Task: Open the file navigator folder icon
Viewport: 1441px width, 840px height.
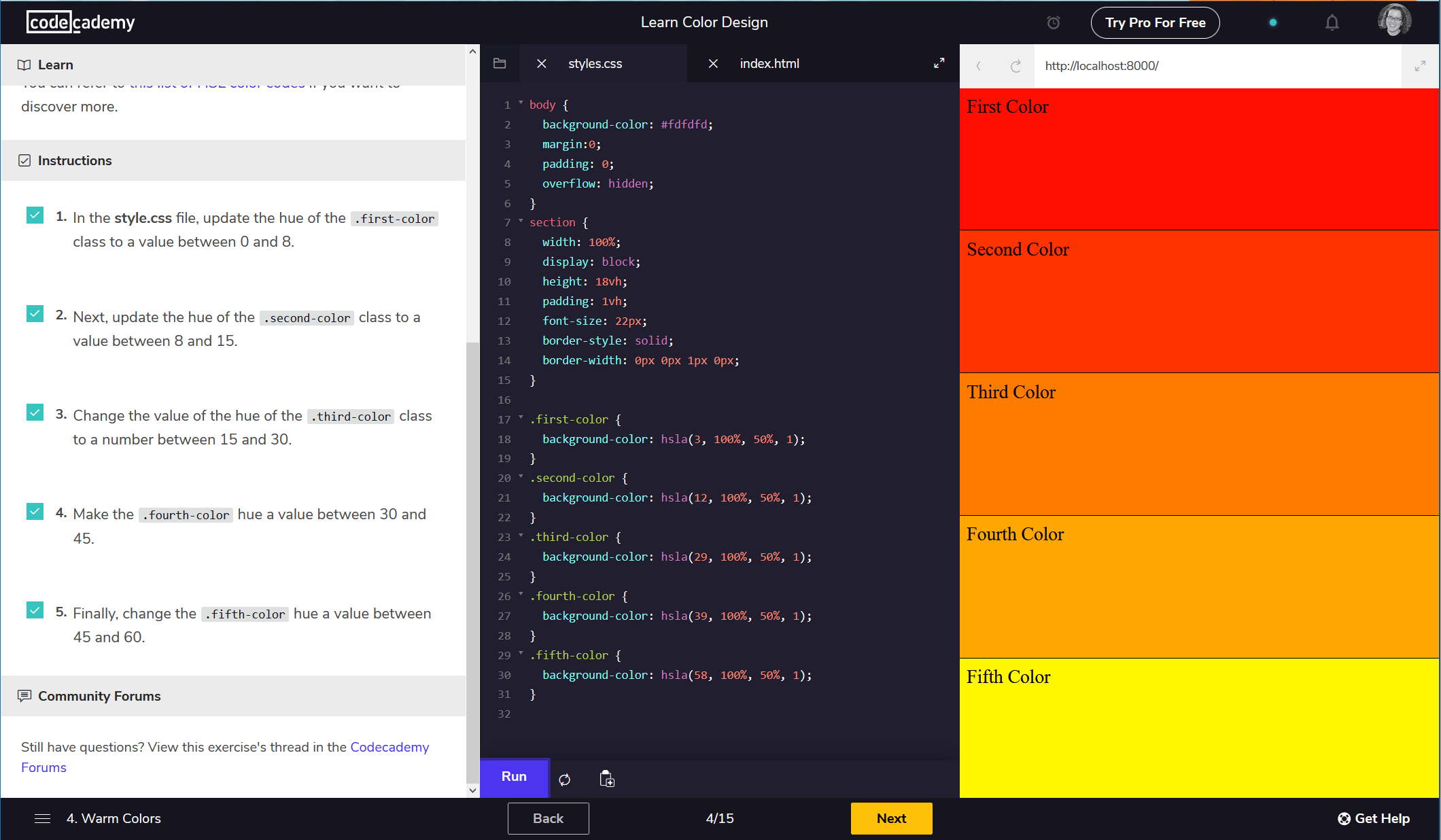Action: click(500, 63)
